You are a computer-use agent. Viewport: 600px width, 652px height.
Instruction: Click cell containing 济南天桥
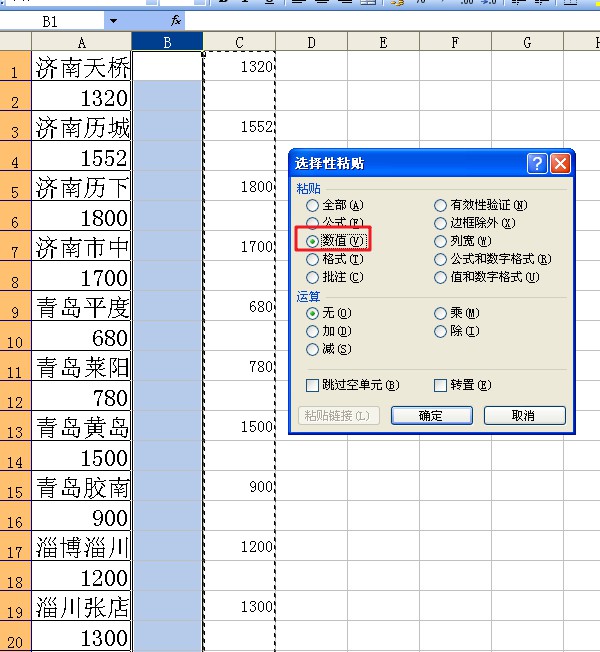click(81, 66)
